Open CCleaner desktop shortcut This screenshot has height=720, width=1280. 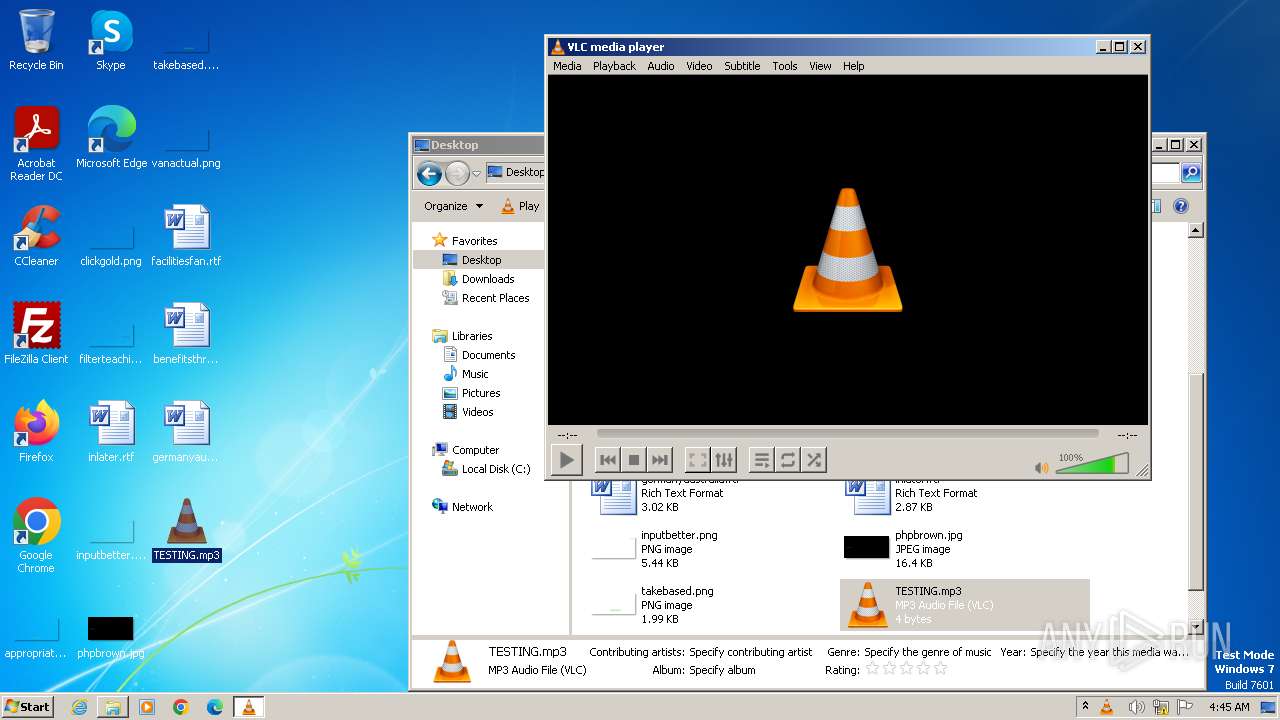[x=36, y=236]
